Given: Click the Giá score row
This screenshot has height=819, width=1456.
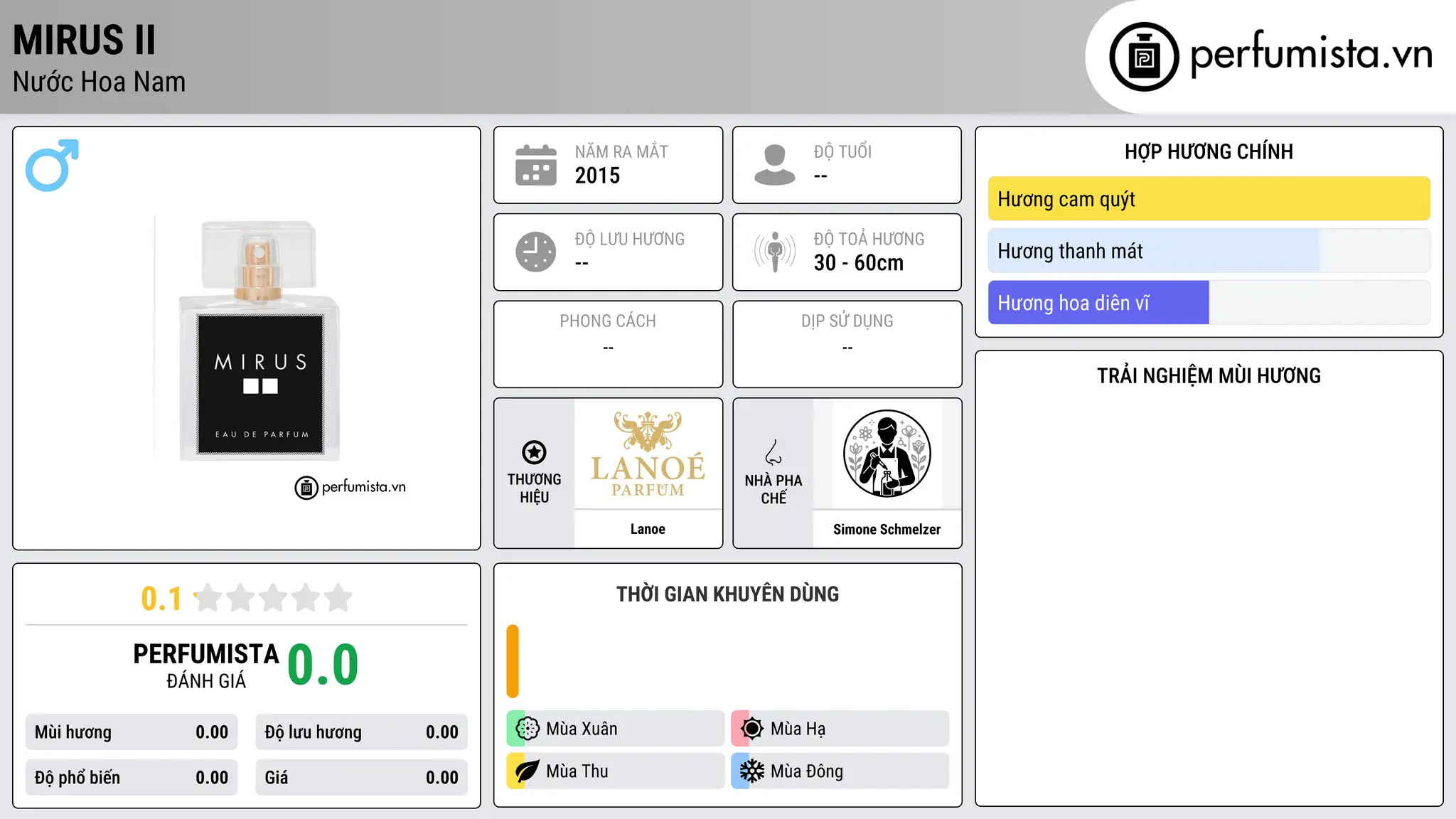Looking at the screenshot, I should pos(361,778).
